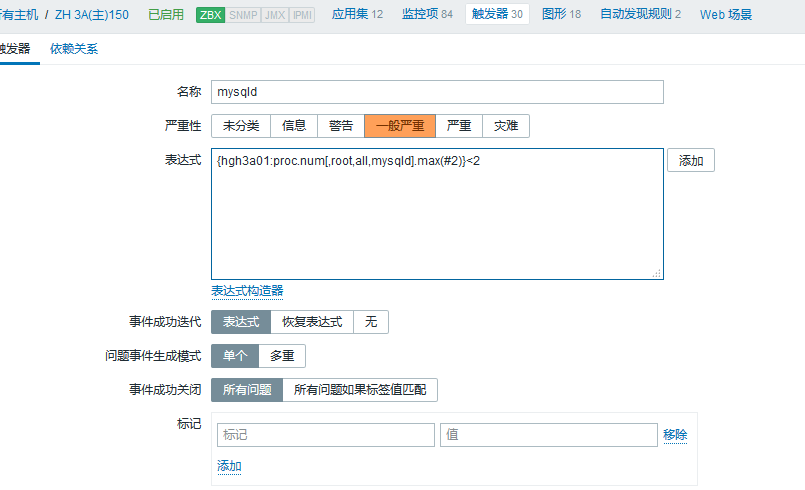Switch problem generation mode to 多重
Screen dimensions: 805x490
(282, 356)
